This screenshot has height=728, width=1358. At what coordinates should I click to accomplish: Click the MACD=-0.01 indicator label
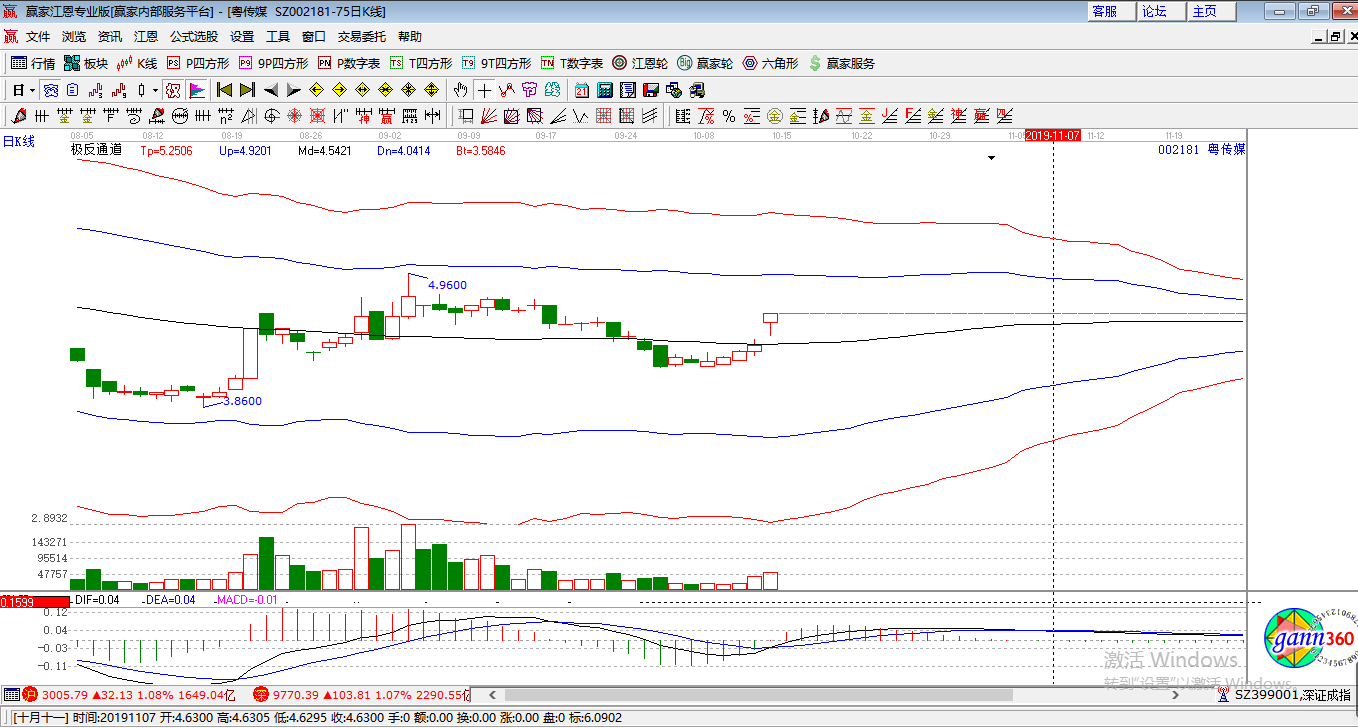coord(247,600)
